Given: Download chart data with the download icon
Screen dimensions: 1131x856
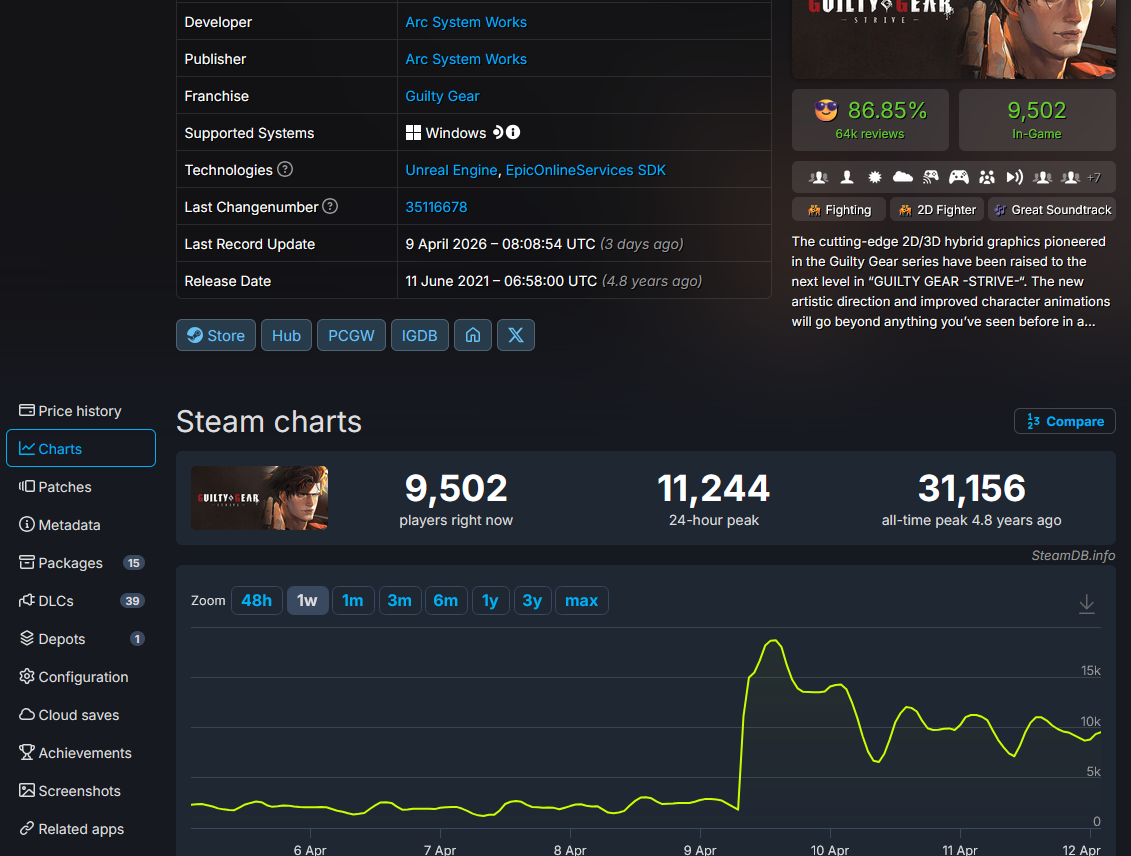Looking at the screenshot, I should pos(1086,604).
